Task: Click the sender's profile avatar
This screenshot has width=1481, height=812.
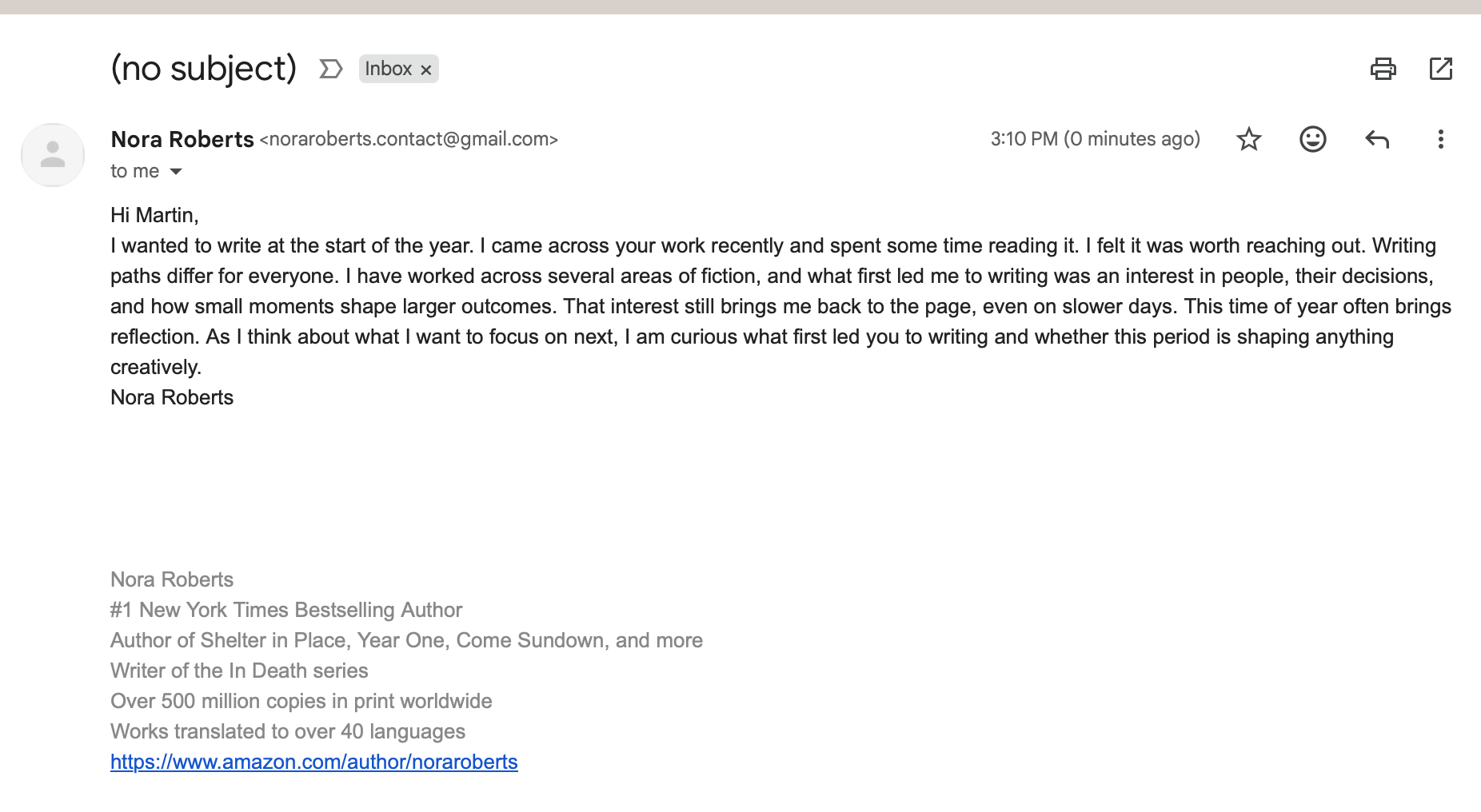Action: (x=53, y=154)
